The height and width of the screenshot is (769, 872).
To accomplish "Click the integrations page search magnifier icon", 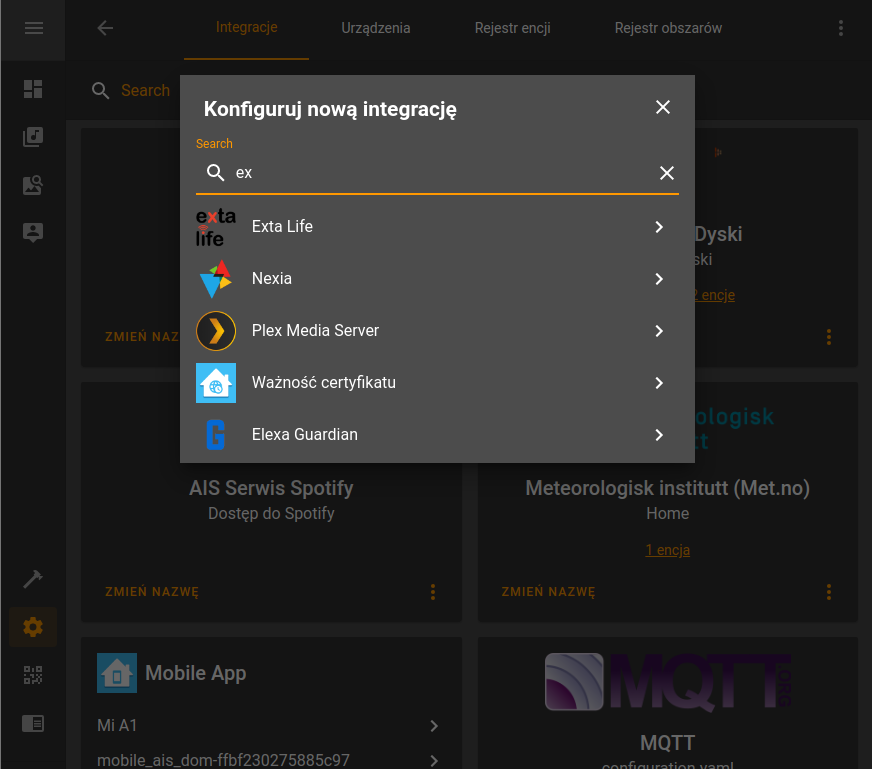I will [100, 90].
